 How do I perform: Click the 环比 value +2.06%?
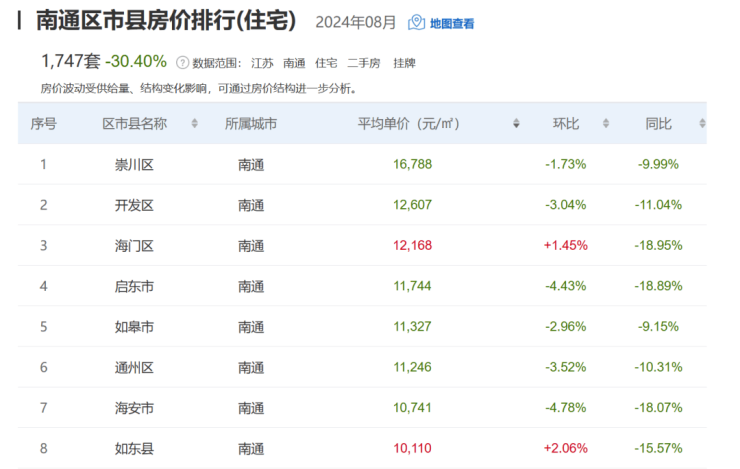[x=565, y=448]
